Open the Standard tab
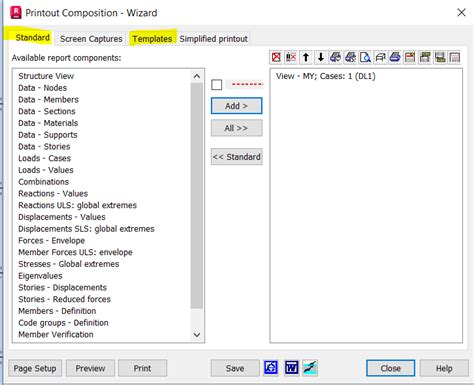This screenshot has width=474, height=385. click(32, 38)
